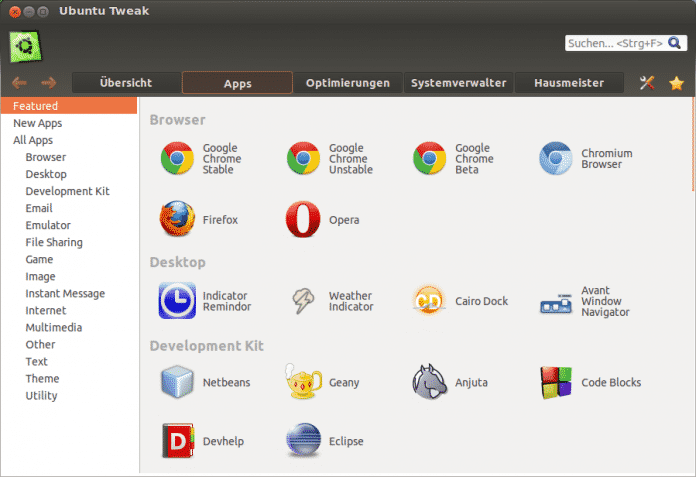Select the Game category

[x=69, y=259]
